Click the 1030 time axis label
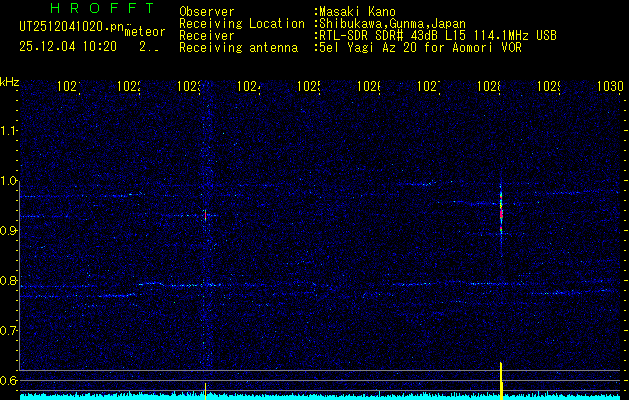This screenshot has width=629, height=400. click(x=610, y=87)
